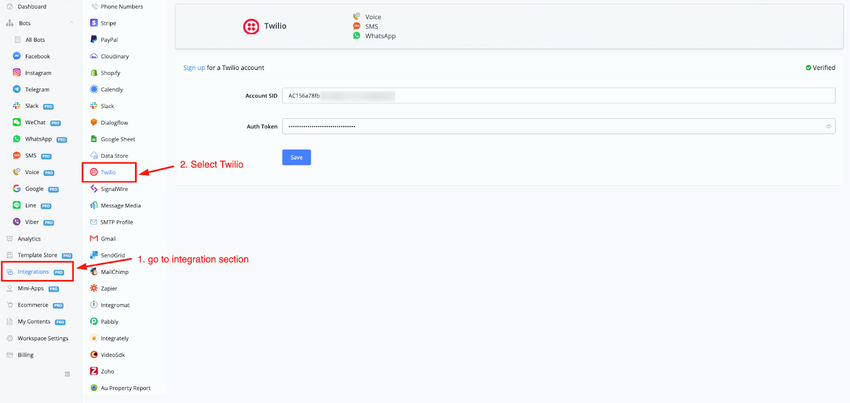
Task: Collapse the Bots menu chevron
Action: [72, 23]
